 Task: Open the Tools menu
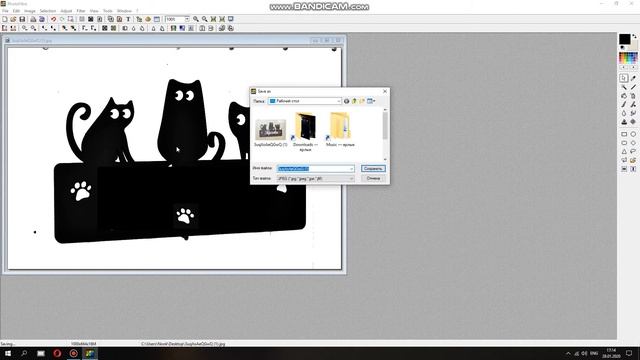click(x=108, y=11)
